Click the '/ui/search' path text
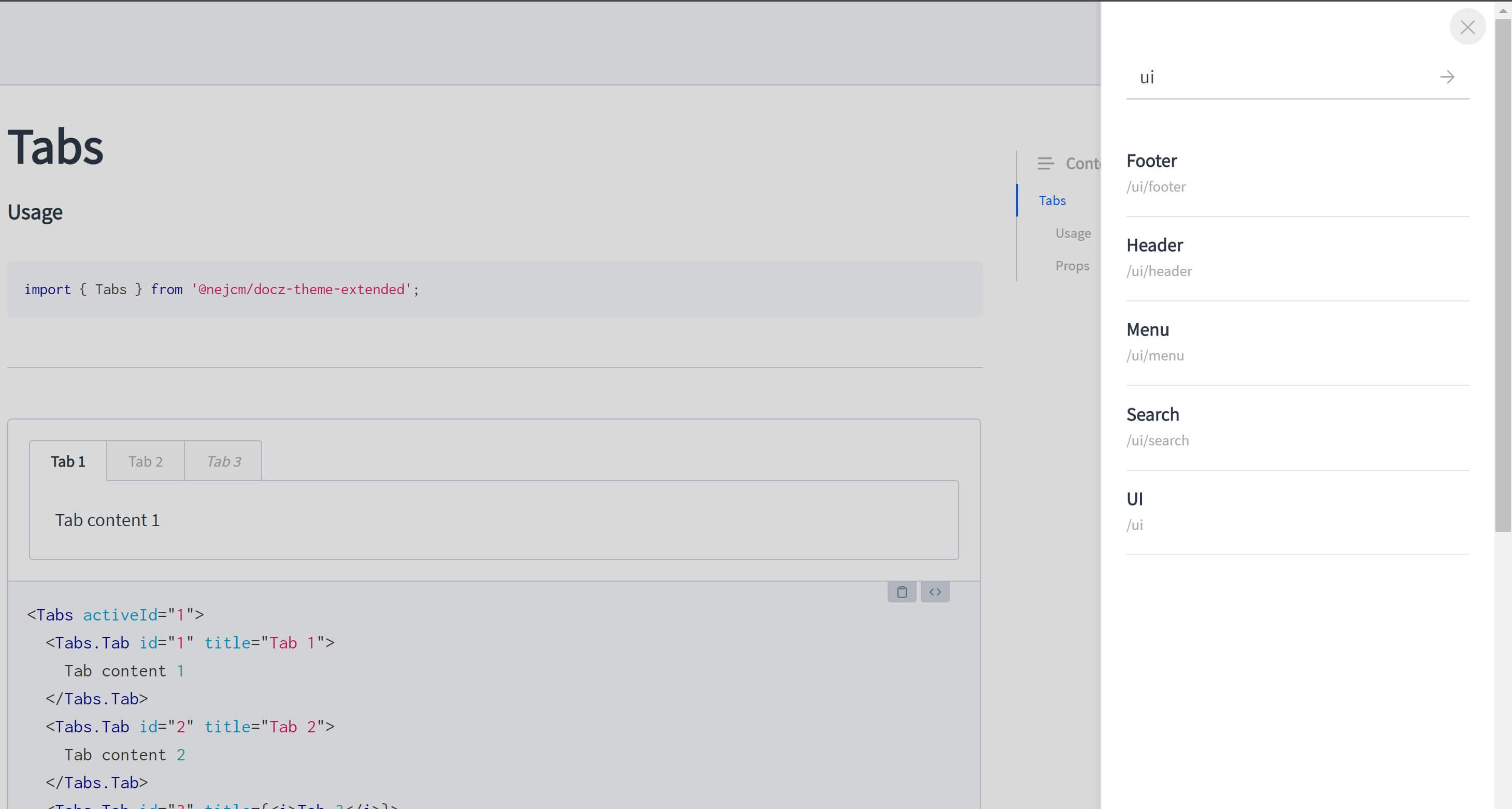This screenshot has width=1512, height=809. coord(1158,441)
